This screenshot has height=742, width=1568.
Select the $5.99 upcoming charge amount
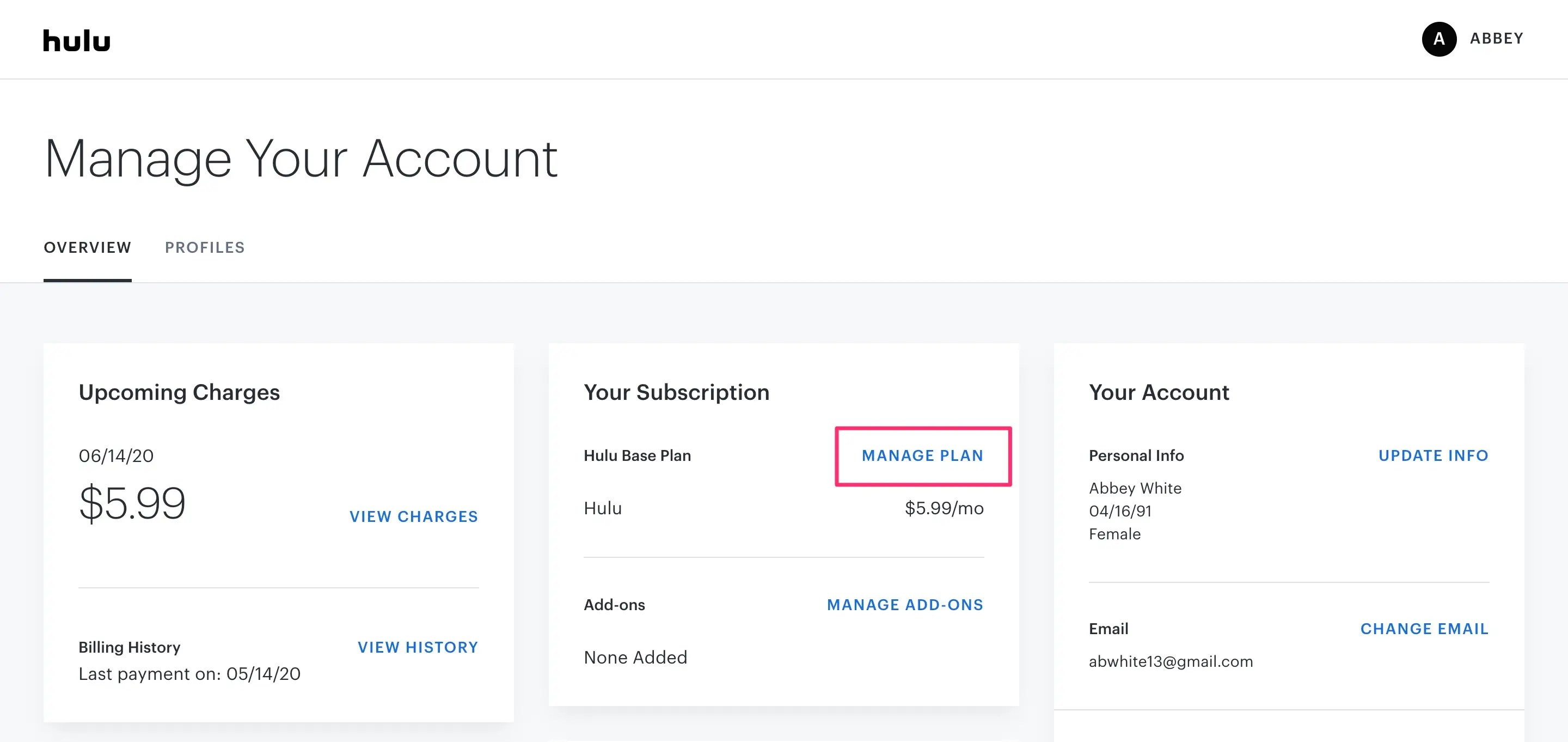point(132,503)
